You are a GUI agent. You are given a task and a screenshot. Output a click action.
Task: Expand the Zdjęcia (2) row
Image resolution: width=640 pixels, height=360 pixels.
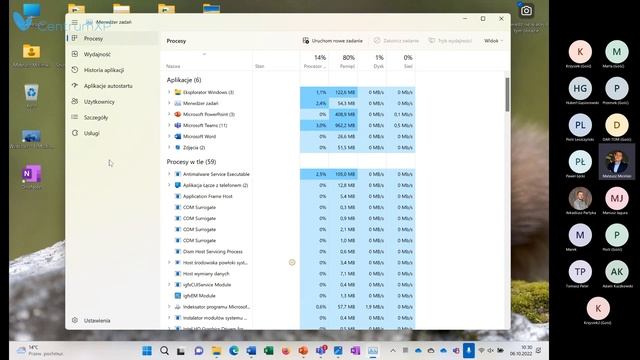point(169,147)
